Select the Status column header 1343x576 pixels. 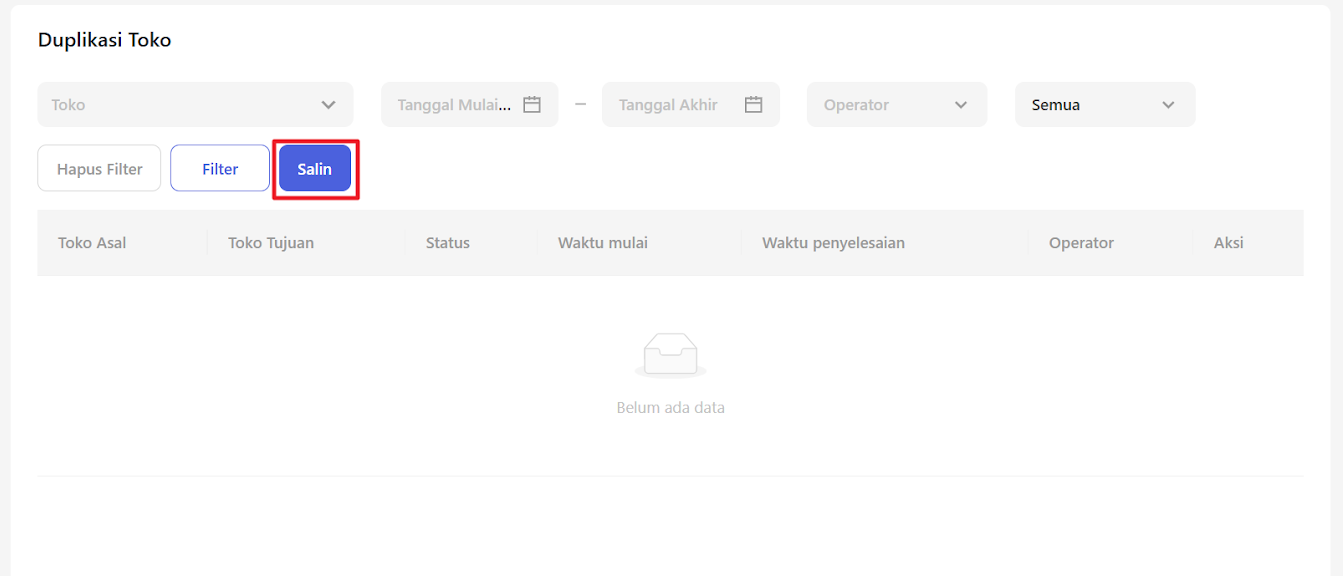[x=447, y=243]
